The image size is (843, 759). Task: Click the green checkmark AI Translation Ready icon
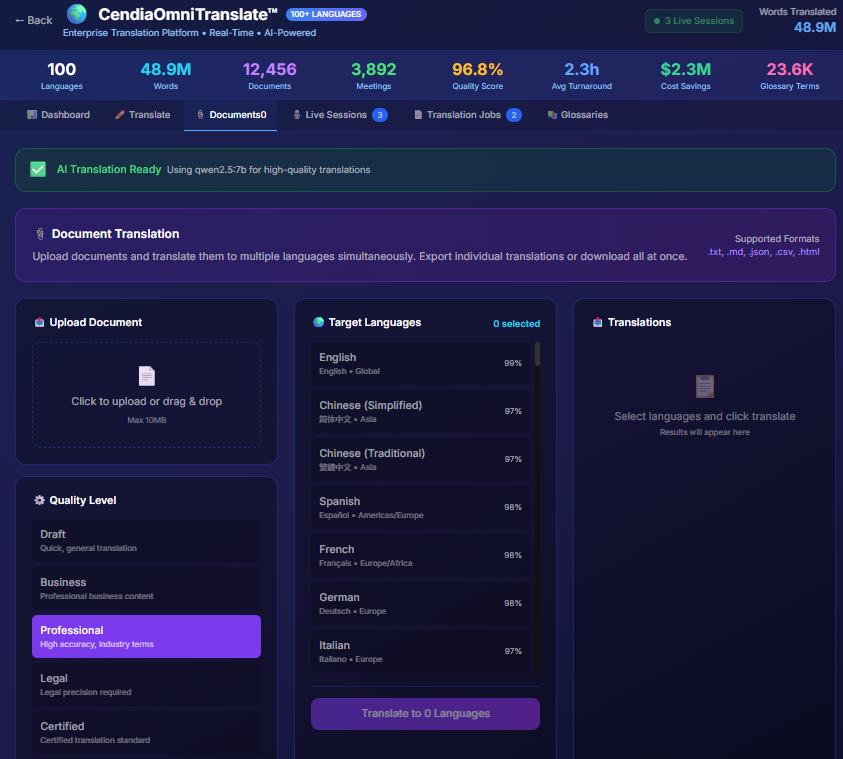tap(38, 169)
